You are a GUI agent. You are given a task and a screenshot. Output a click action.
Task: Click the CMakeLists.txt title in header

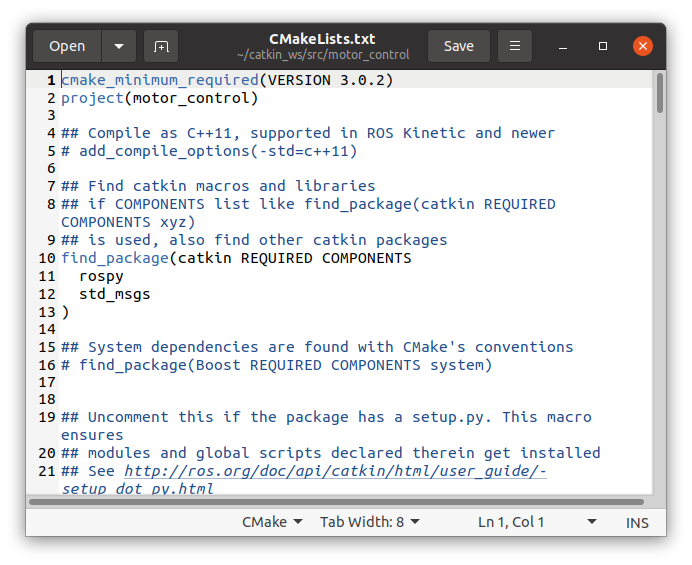click(x=322, y=39)
